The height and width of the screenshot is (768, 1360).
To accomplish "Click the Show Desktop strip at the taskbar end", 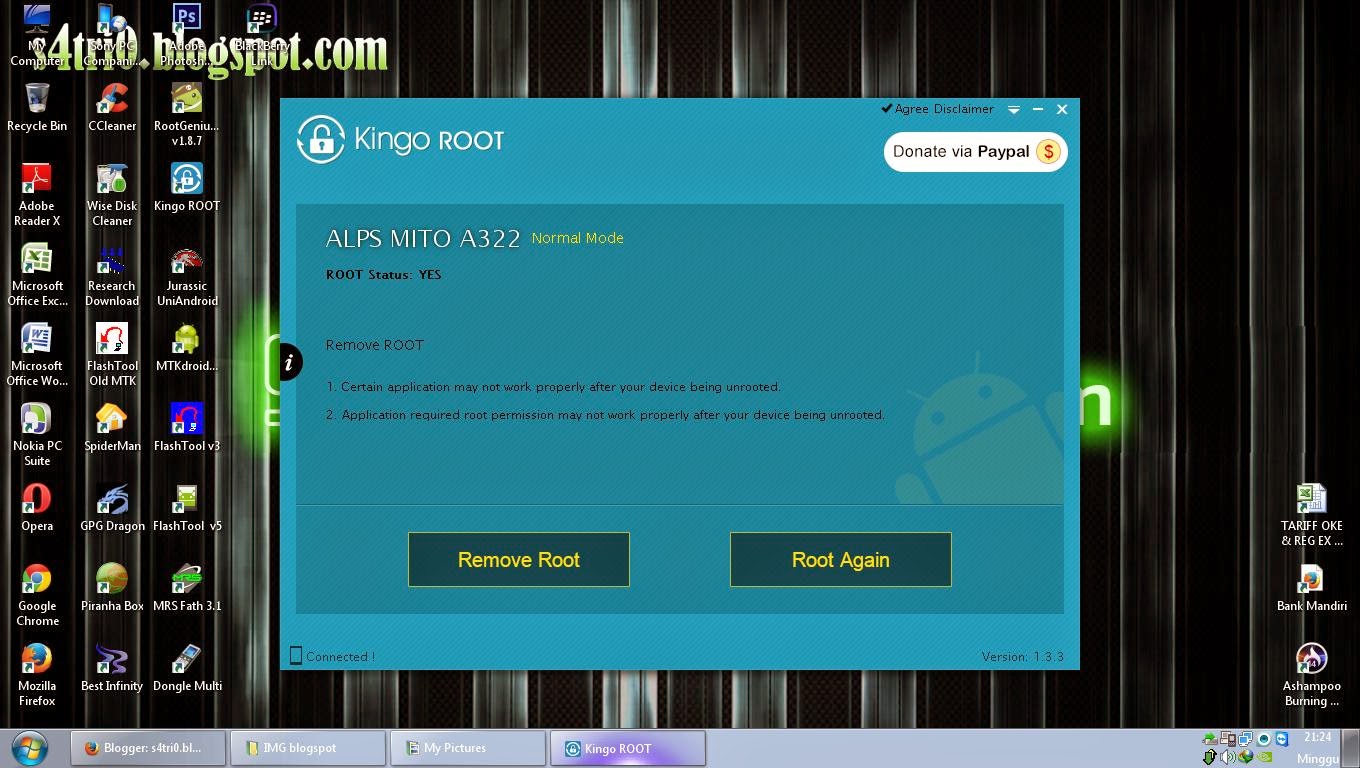I will [x=1352, y=748].
